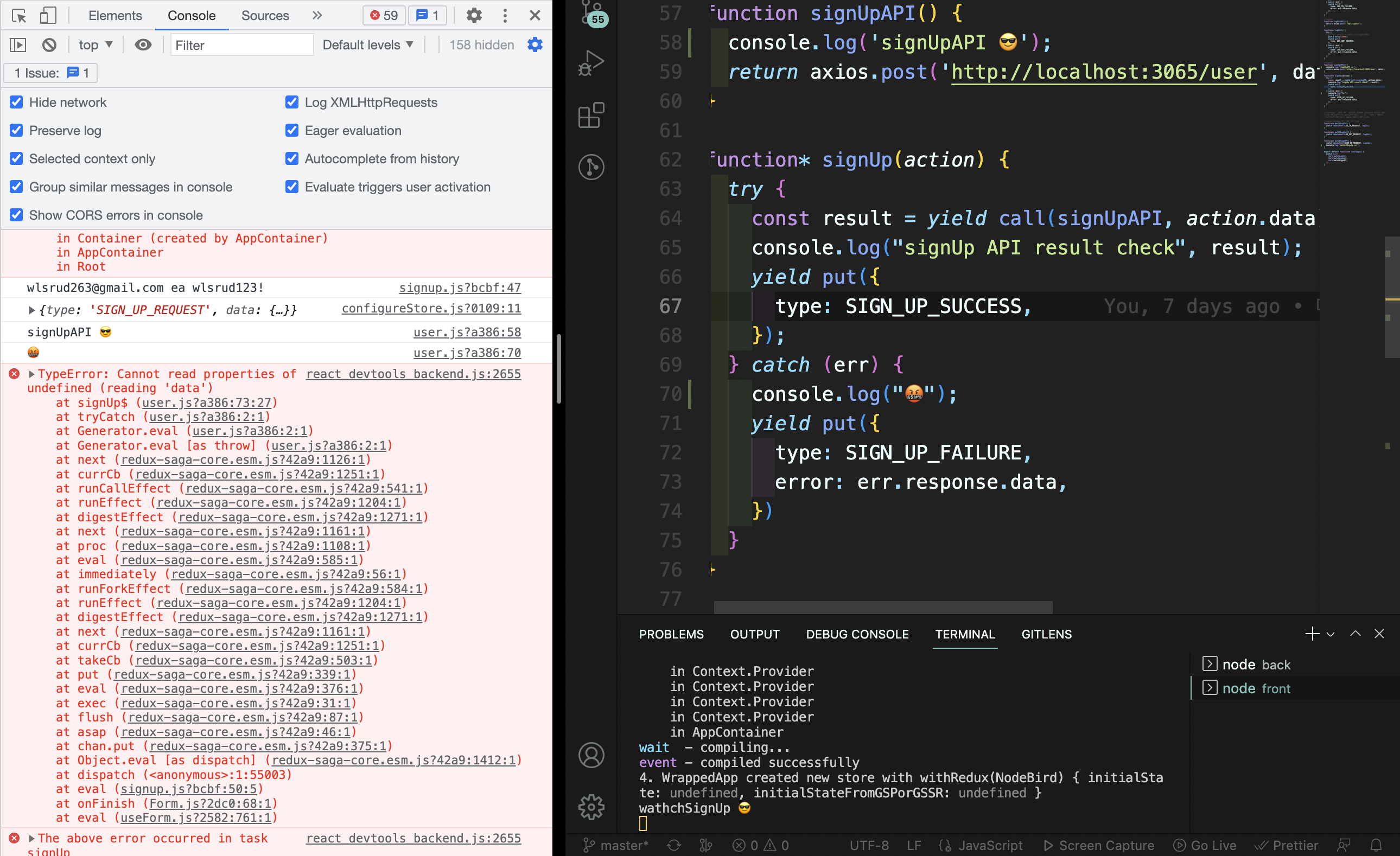The image size is (1400, 856).
Task: Click the 1 message issues badge
Action: [x=428, y=15]
